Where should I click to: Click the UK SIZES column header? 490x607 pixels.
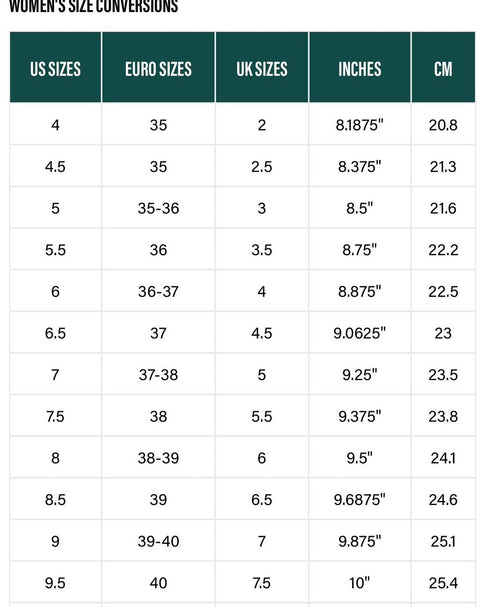262,67
